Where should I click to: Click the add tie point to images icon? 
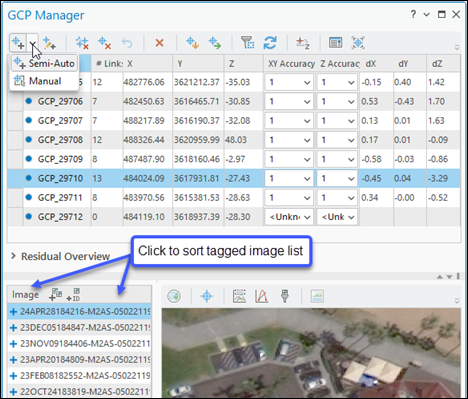tap(55, 294)
